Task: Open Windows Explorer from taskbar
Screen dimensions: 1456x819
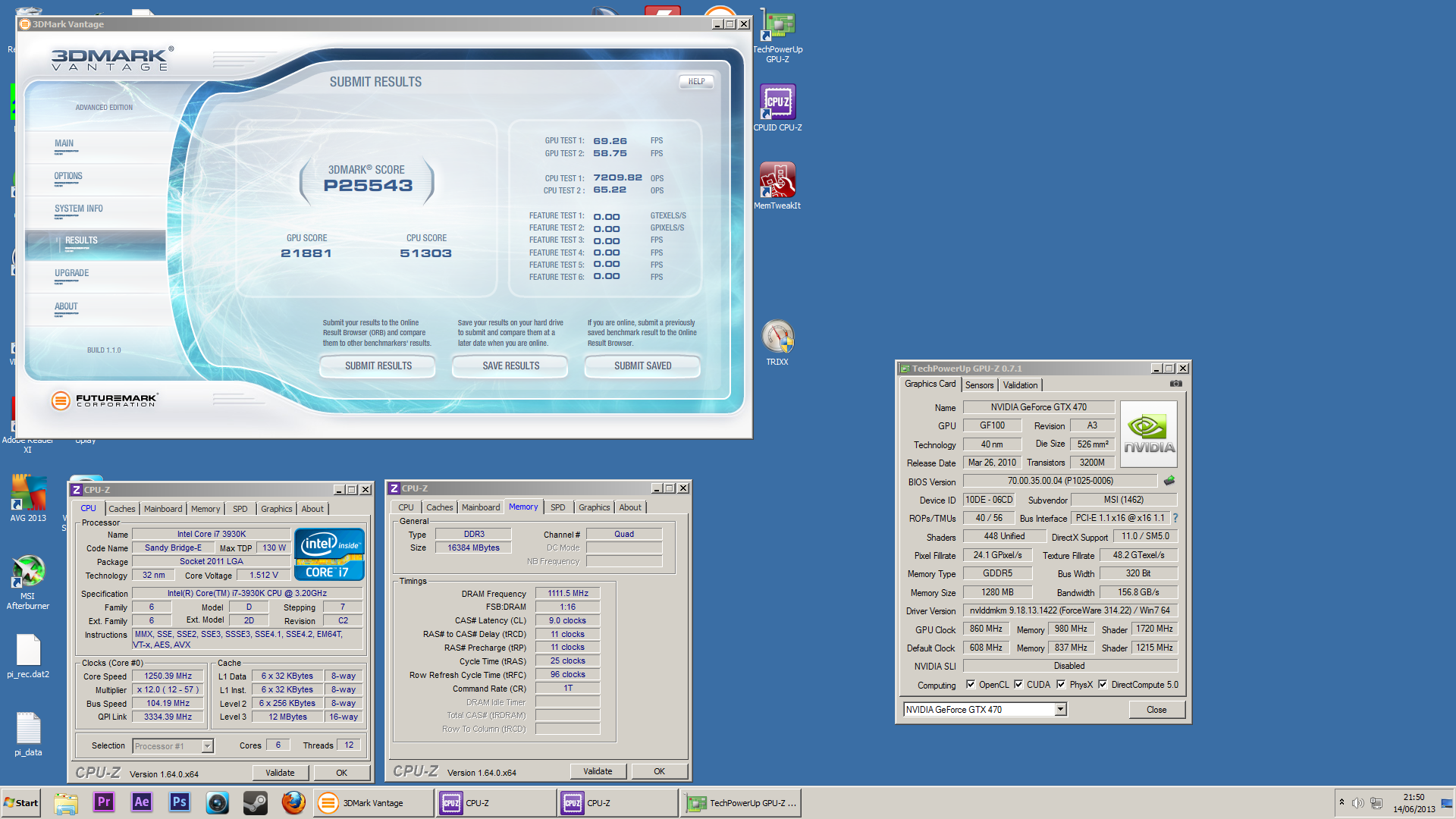Action: [66, 802]
